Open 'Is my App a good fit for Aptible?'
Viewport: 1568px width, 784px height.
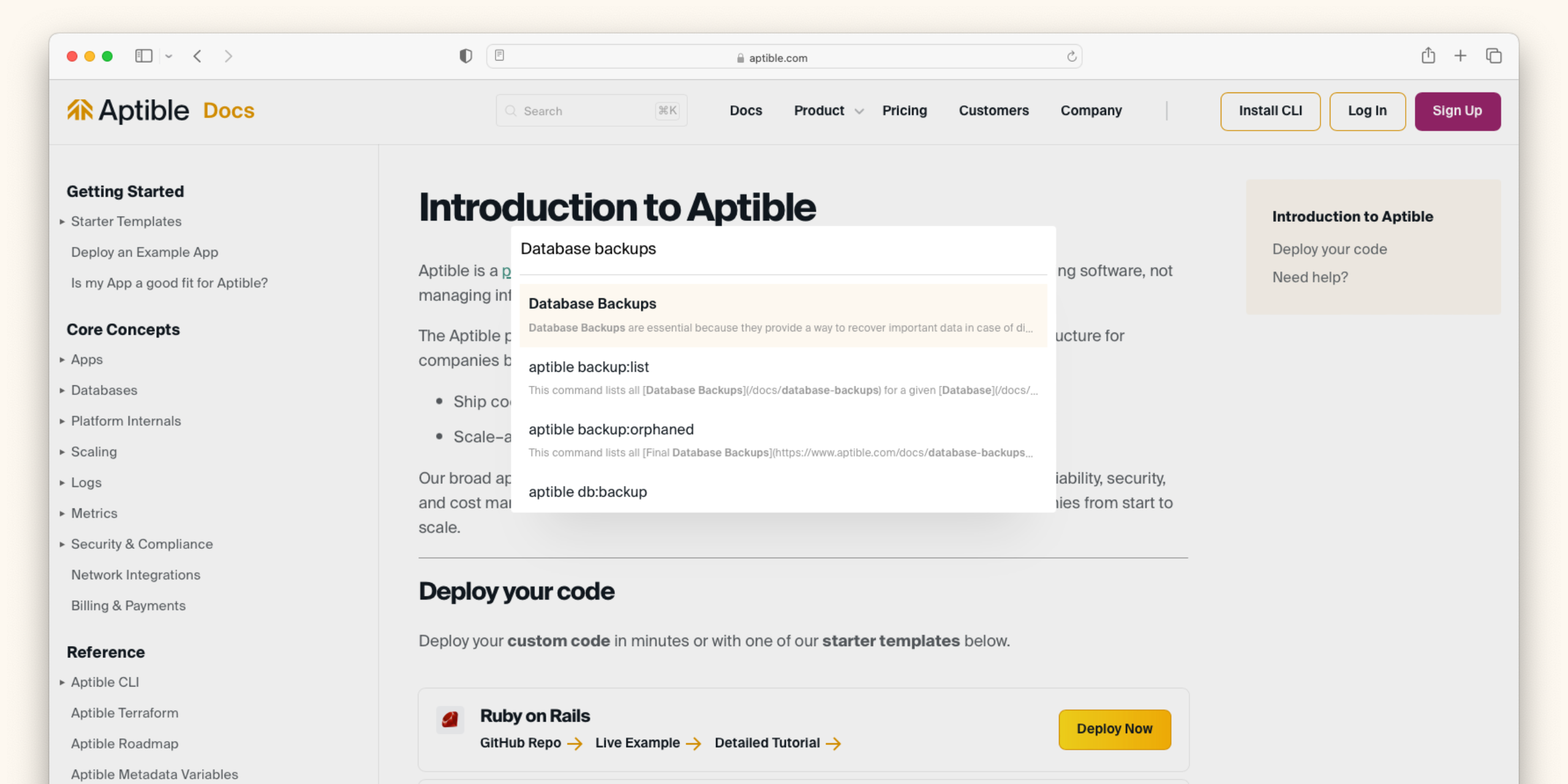[x=169, y=283]
